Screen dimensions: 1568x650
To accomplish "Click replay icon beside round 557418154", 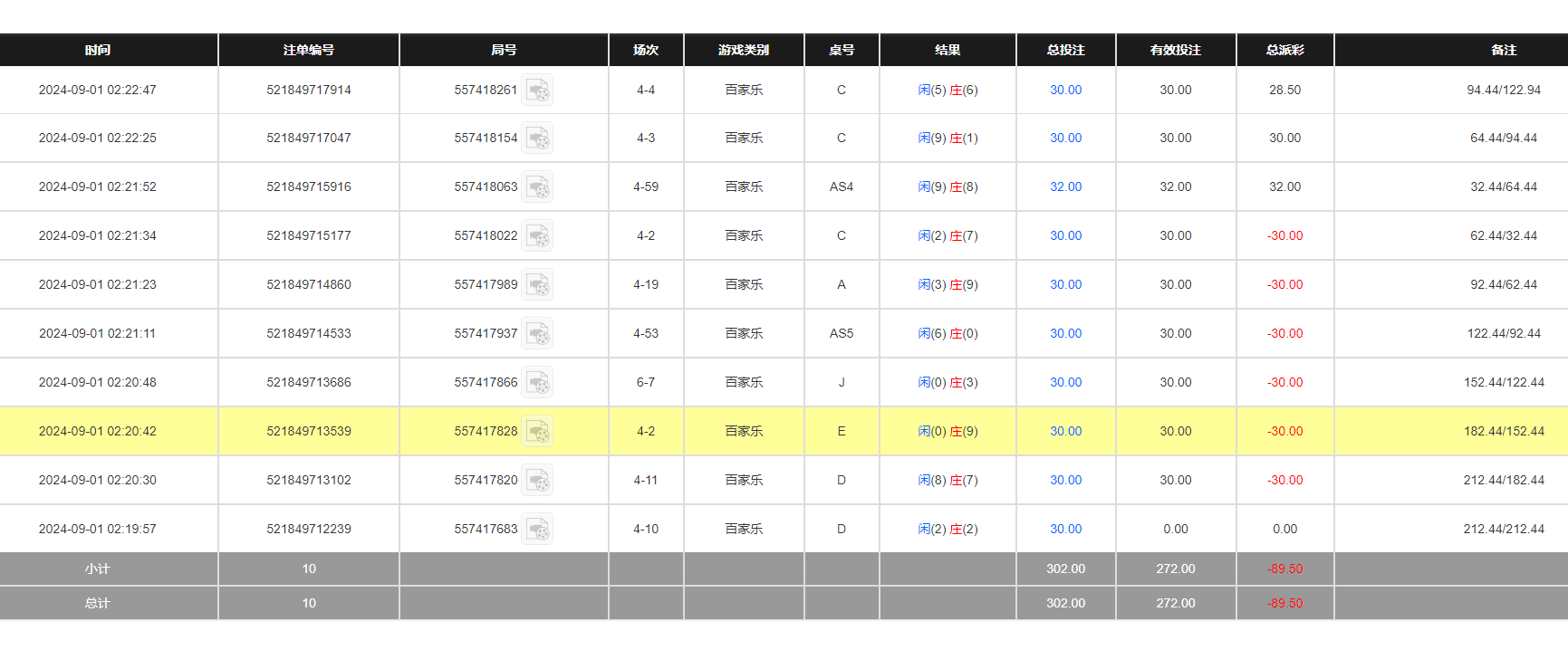I will [x=538, y=139].
